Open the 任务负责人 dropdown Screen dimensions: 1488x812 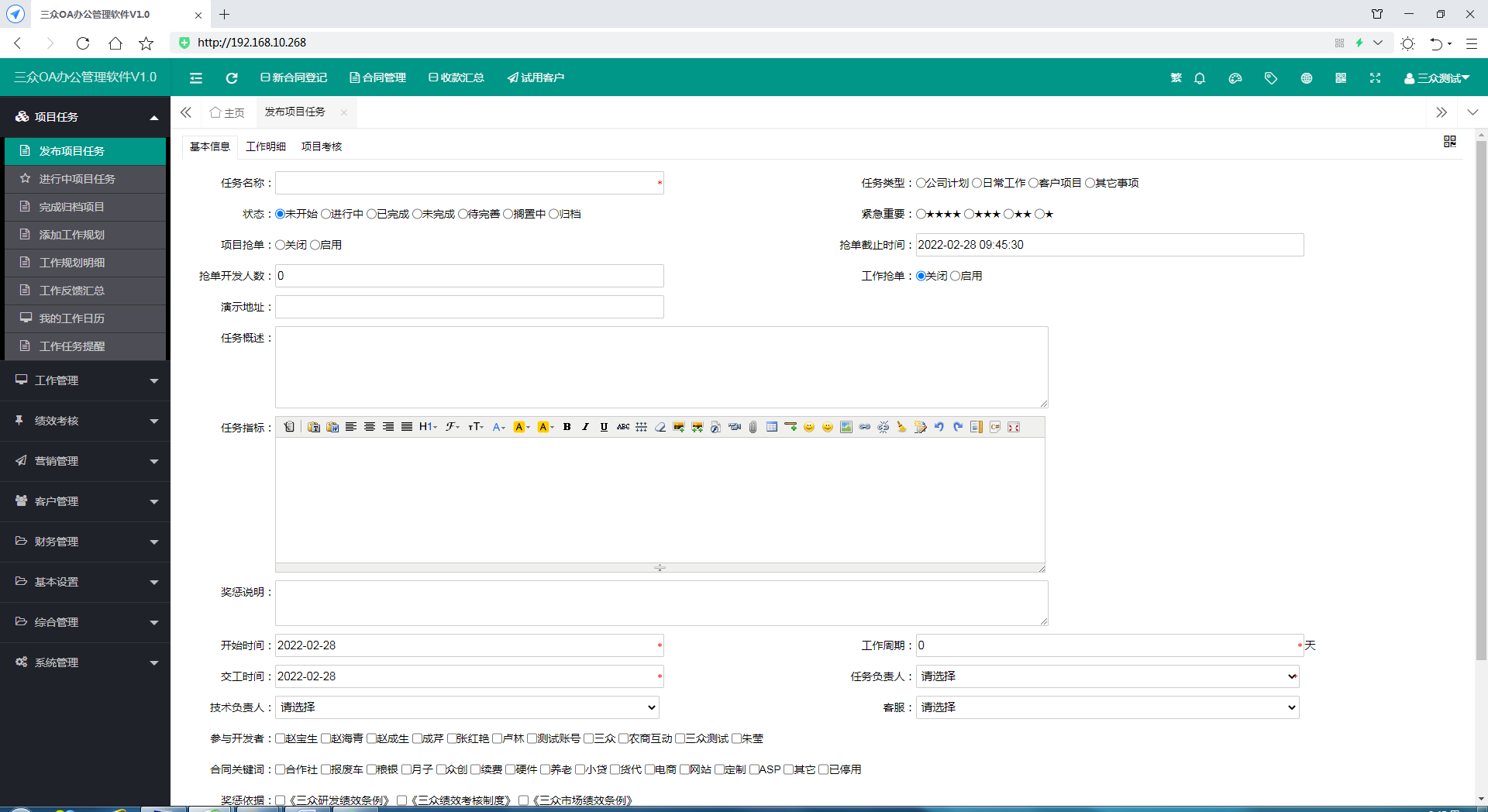coord(1107,676)
